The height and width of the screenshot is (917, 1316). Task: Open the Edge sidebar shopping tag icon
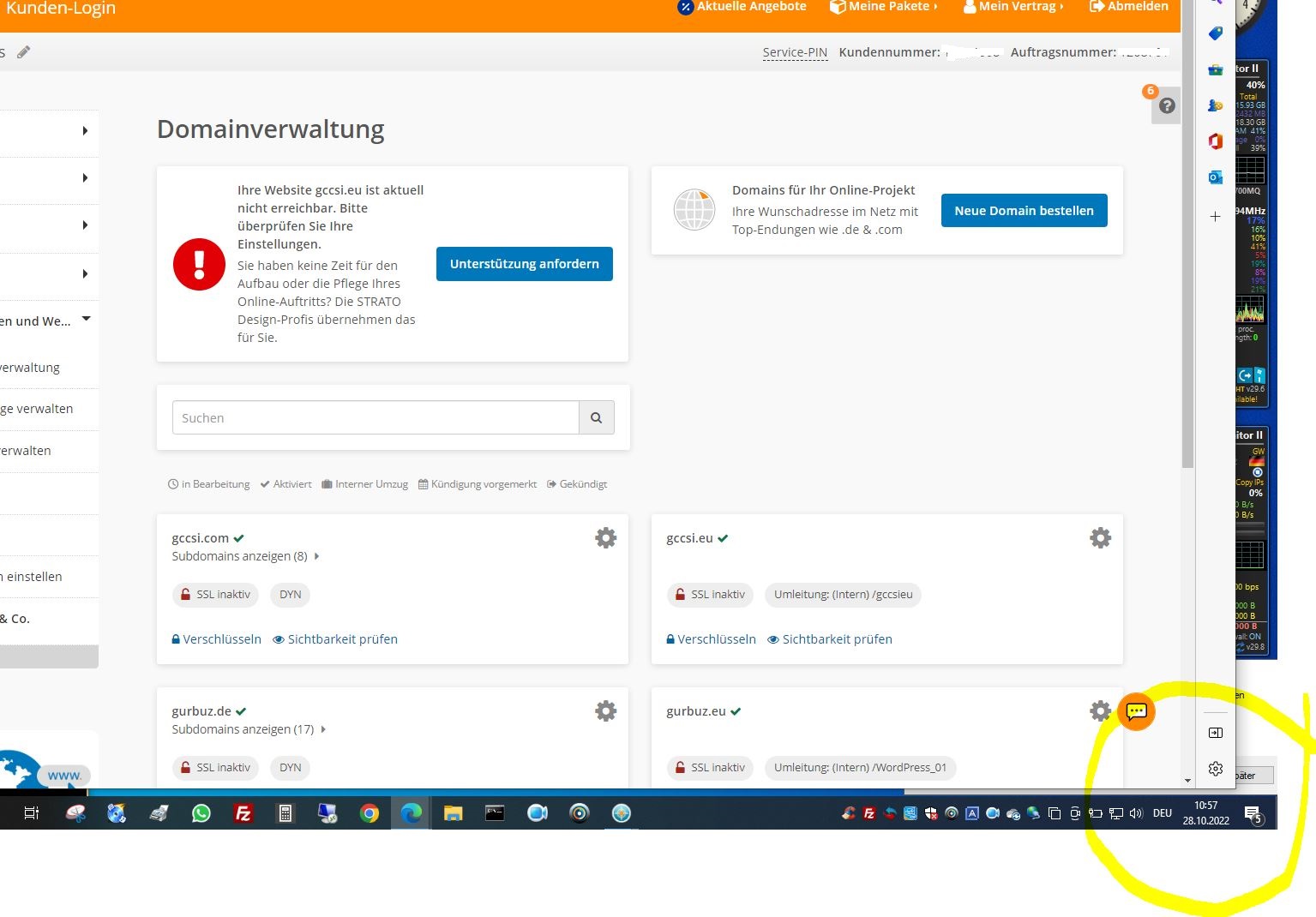1215,34
